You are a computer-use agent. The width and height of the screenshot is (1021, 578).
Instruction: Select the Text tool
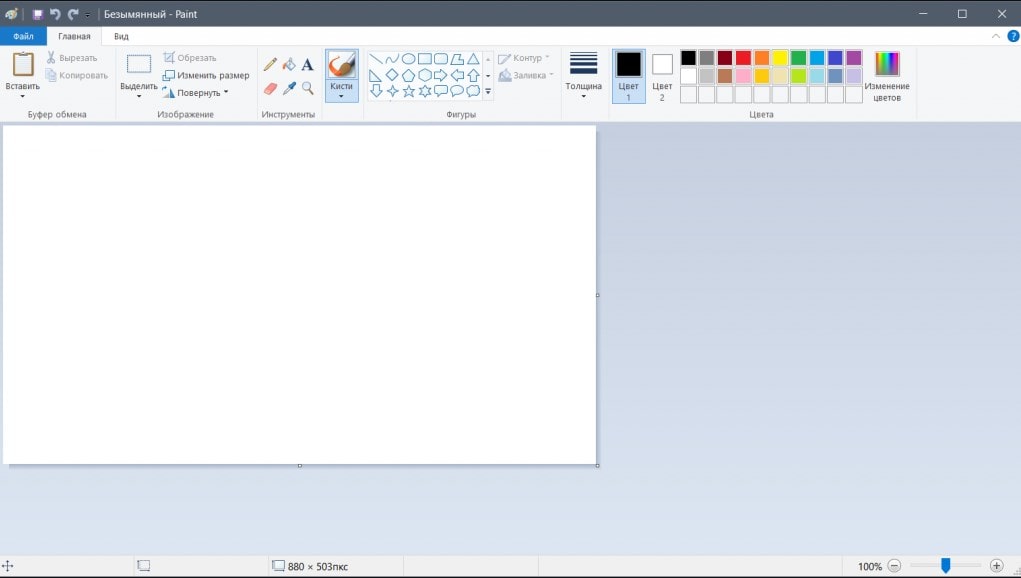pyautogui.click(x=307, y=64)
